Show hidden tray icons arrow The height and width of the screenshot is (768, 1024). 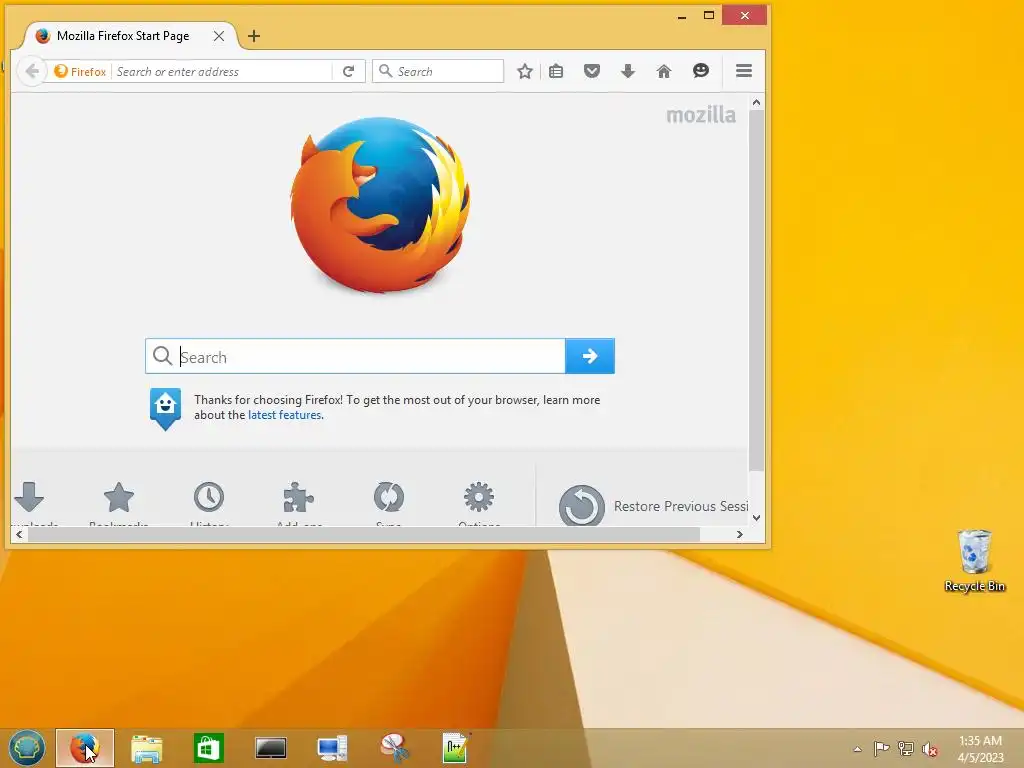pyautogui.click(x=857, y=749)
